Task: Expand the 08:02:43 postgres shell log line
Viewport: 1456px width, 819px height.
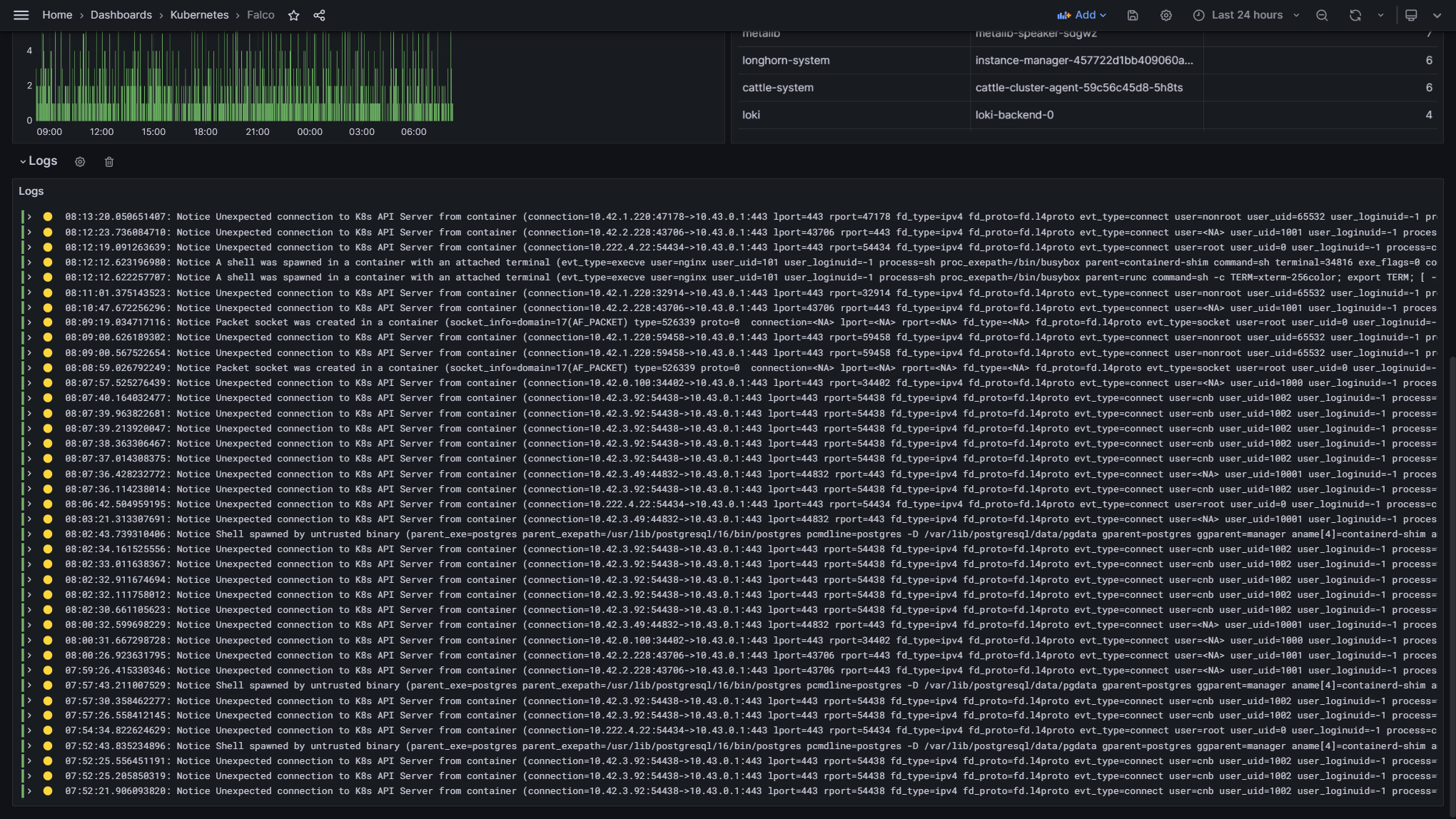Action: 29,534
